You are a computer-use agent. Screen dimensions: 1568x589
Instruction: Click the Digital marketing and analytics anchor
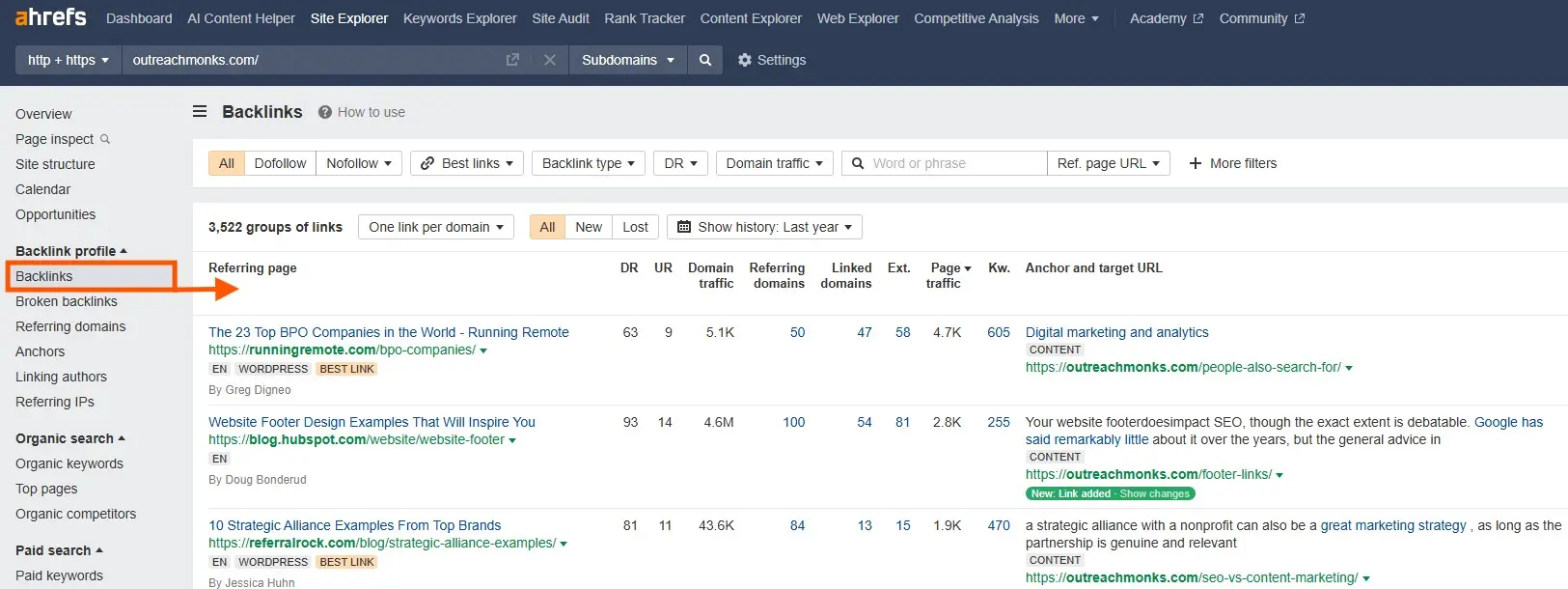click(1117, 332)
